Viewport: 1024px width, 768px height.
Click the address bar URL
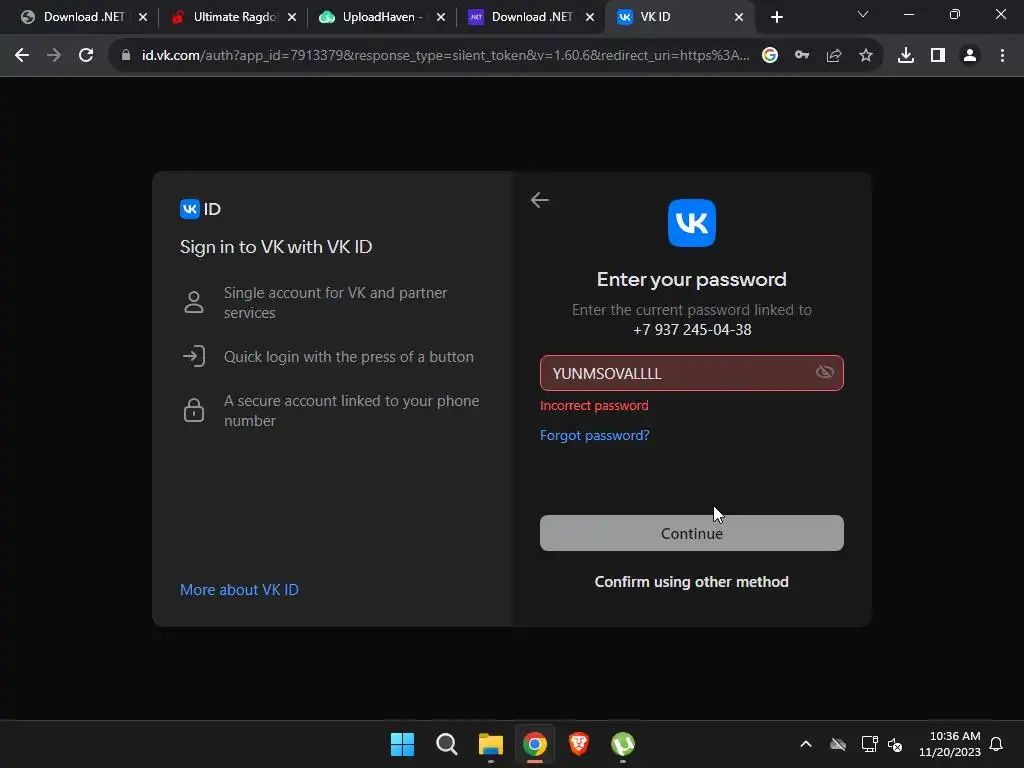445,56
